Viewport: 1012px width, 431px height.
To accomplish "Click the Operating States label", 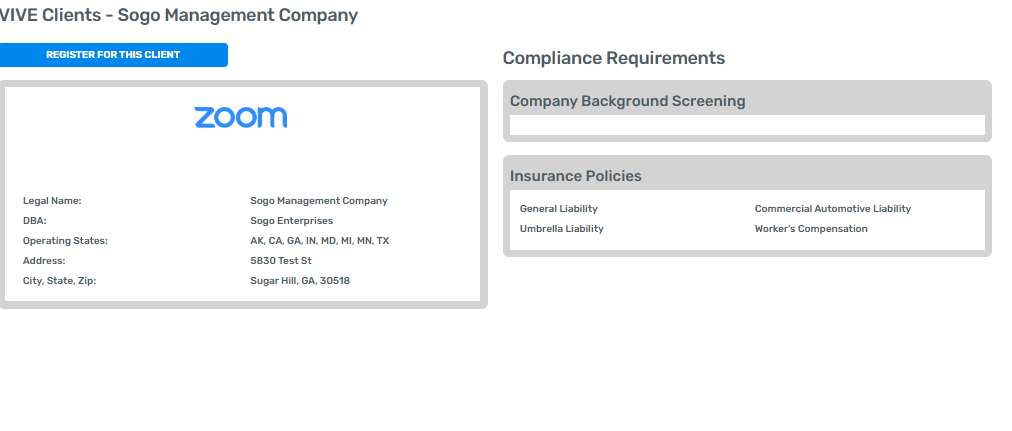I will tap(65, 241).
